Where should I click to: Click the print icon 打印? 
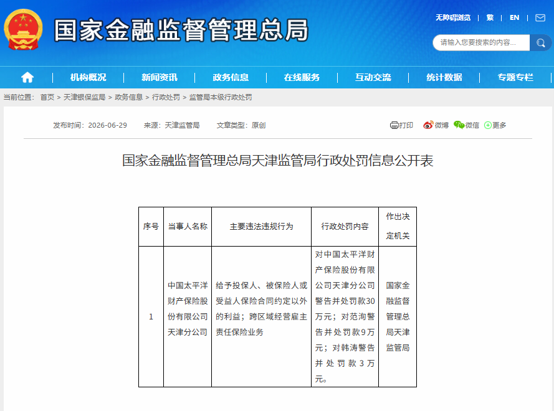[x=401, y=125]
